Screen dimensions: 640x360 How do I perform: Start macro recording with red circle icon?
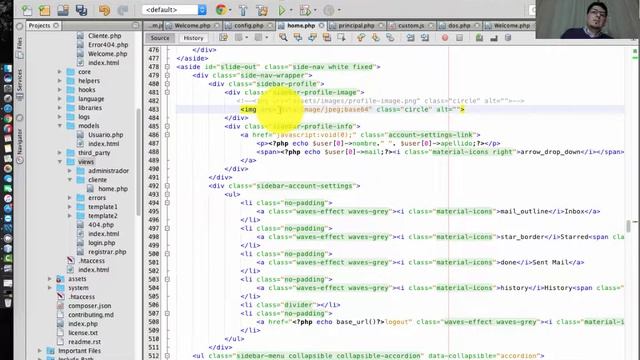[445, 38]
